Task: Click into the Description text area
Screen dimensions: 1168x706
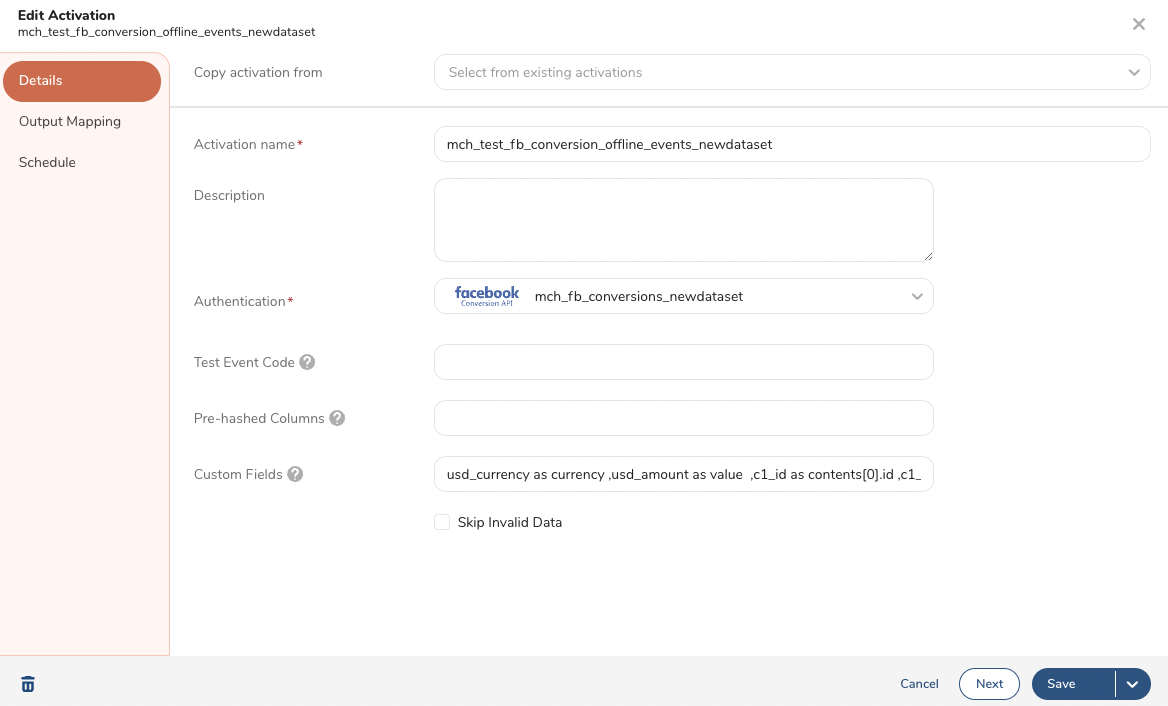Action: click(684, 220)
